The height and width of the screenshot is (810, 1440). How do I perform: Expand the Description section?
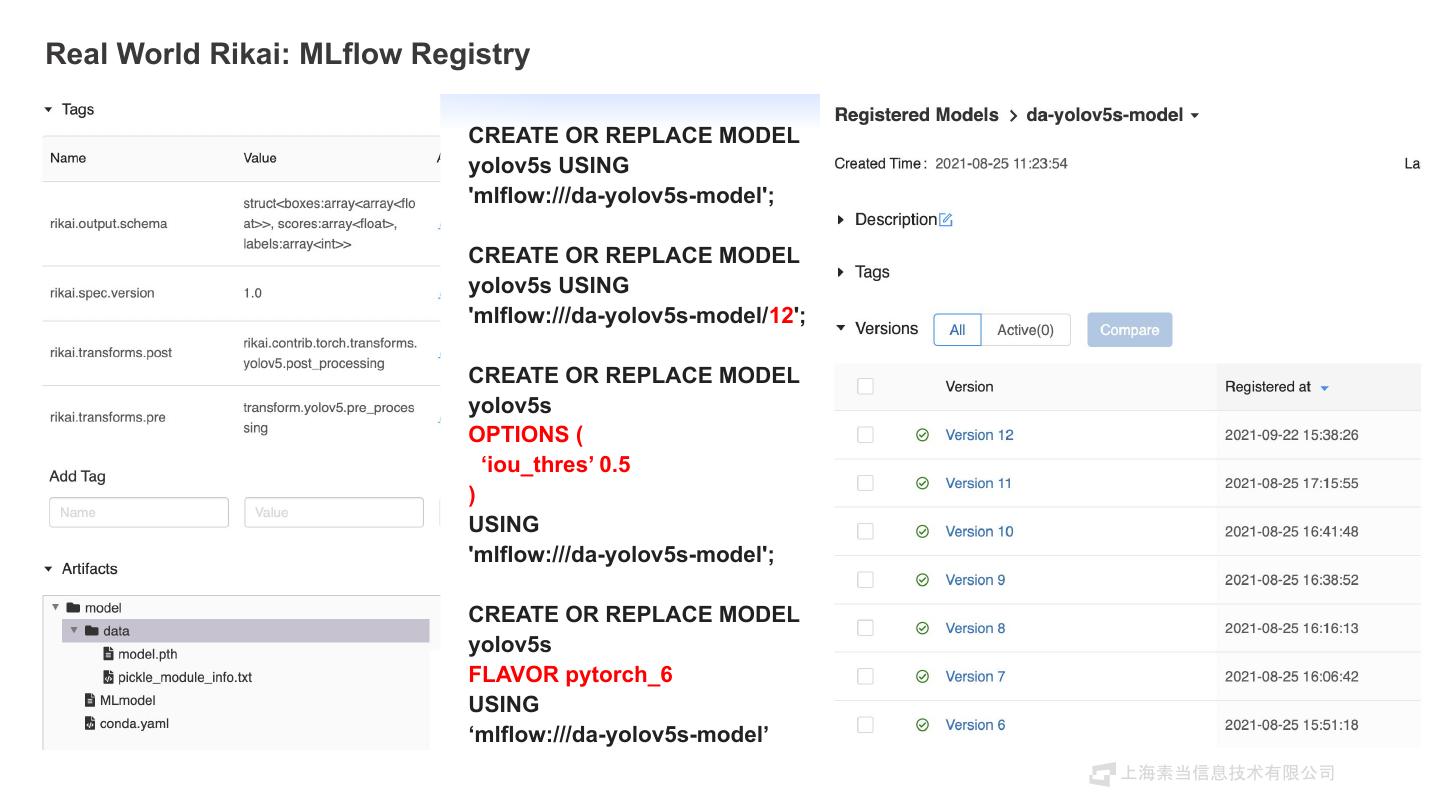[x=841, y=220]
